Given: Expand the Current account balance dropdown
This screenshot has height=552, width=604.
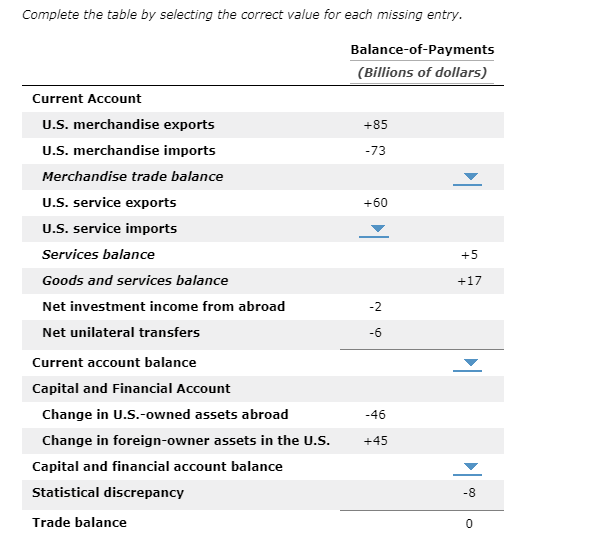Looking at the screenshot, I should pyautogui.click(x=467, y=364).
